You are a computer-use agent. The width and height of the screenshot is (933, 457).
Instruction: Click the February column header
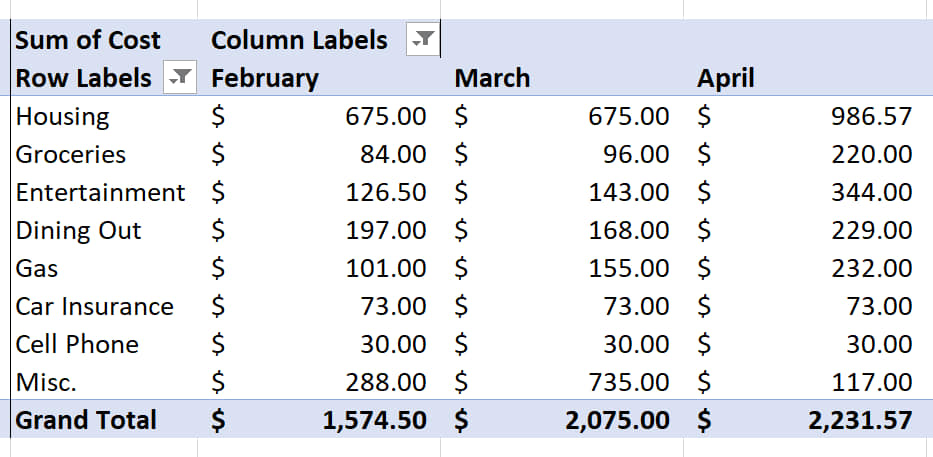point(265,79)
